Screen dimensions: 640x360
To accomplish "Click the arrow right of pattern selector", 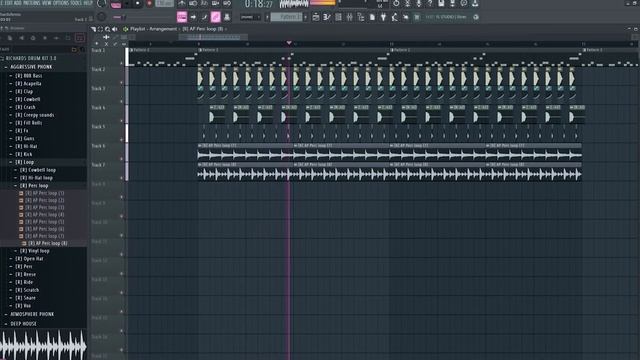I will [306, 17].
